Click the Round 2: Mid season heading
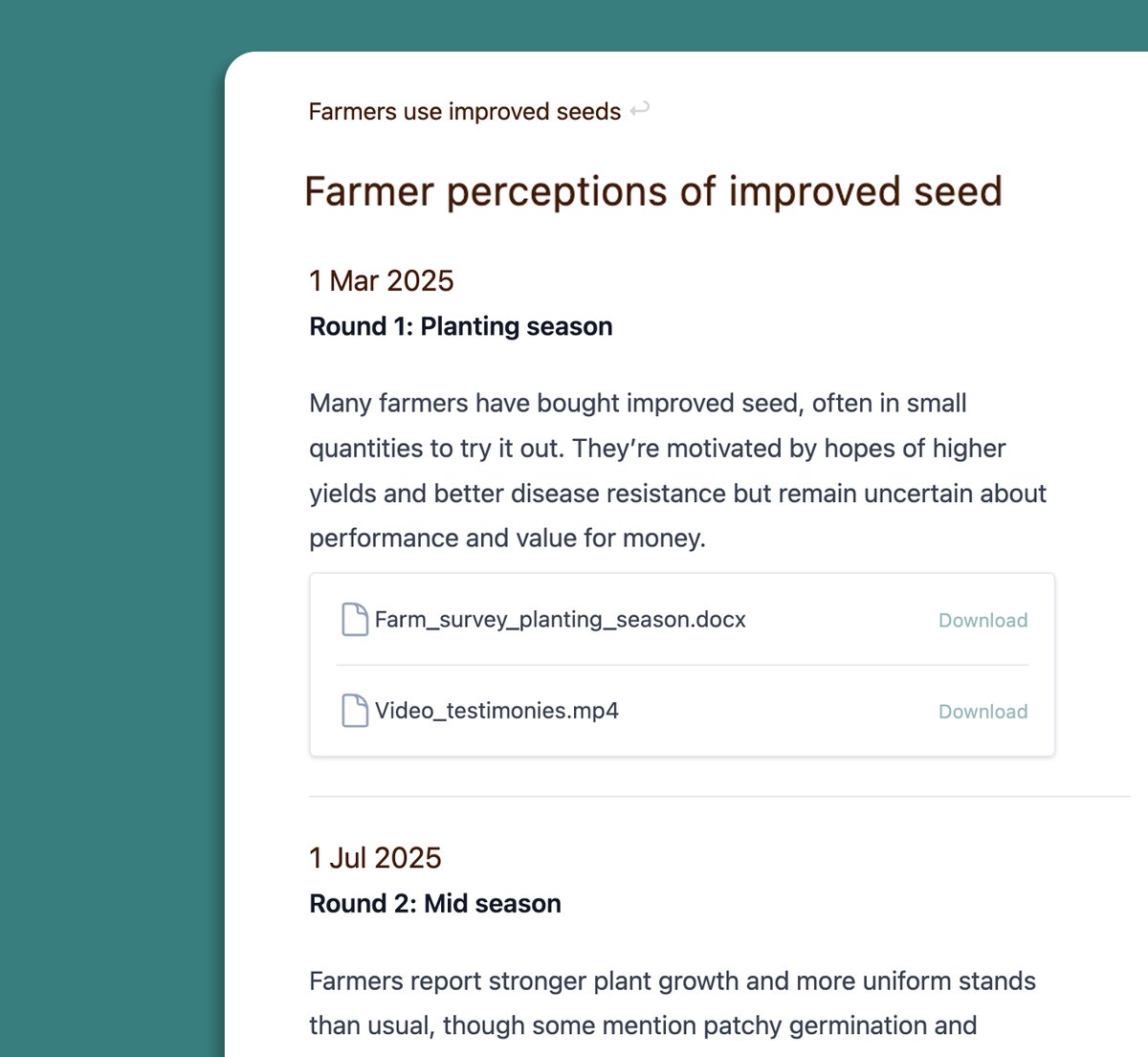The image size is (1148, 1057). 435,904
